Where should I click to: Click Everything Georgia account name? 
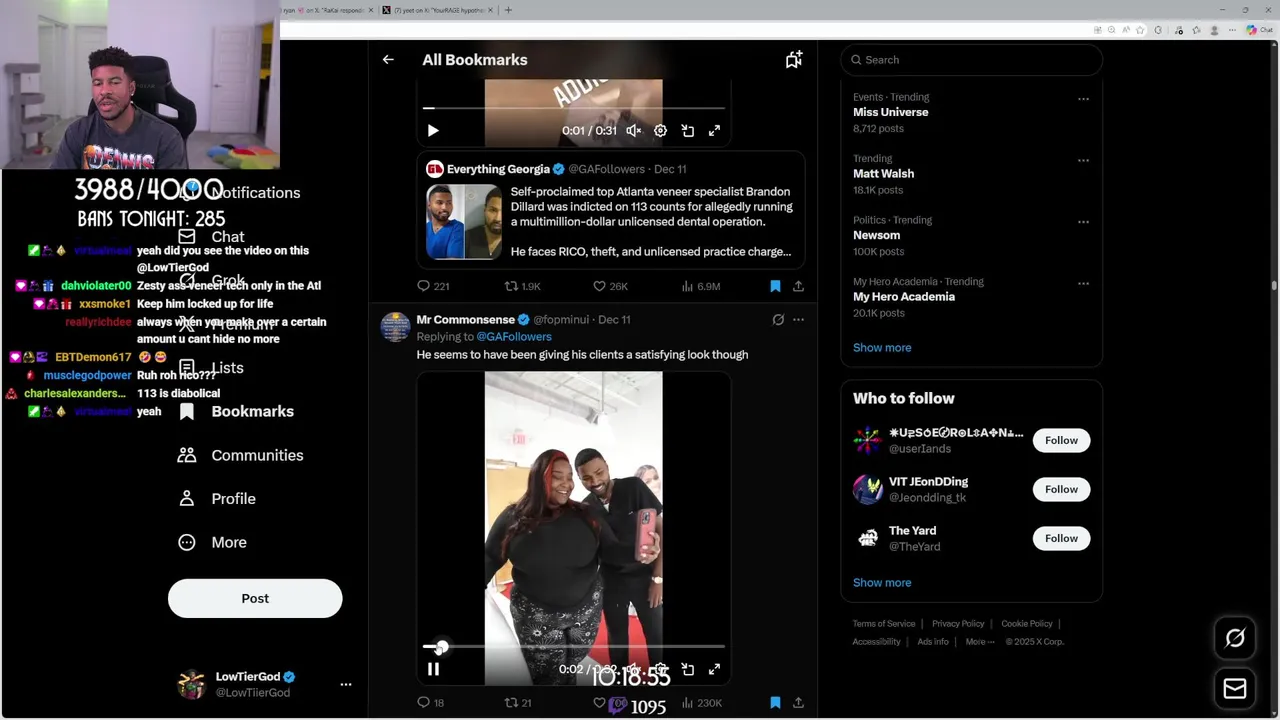coord(498,169)
